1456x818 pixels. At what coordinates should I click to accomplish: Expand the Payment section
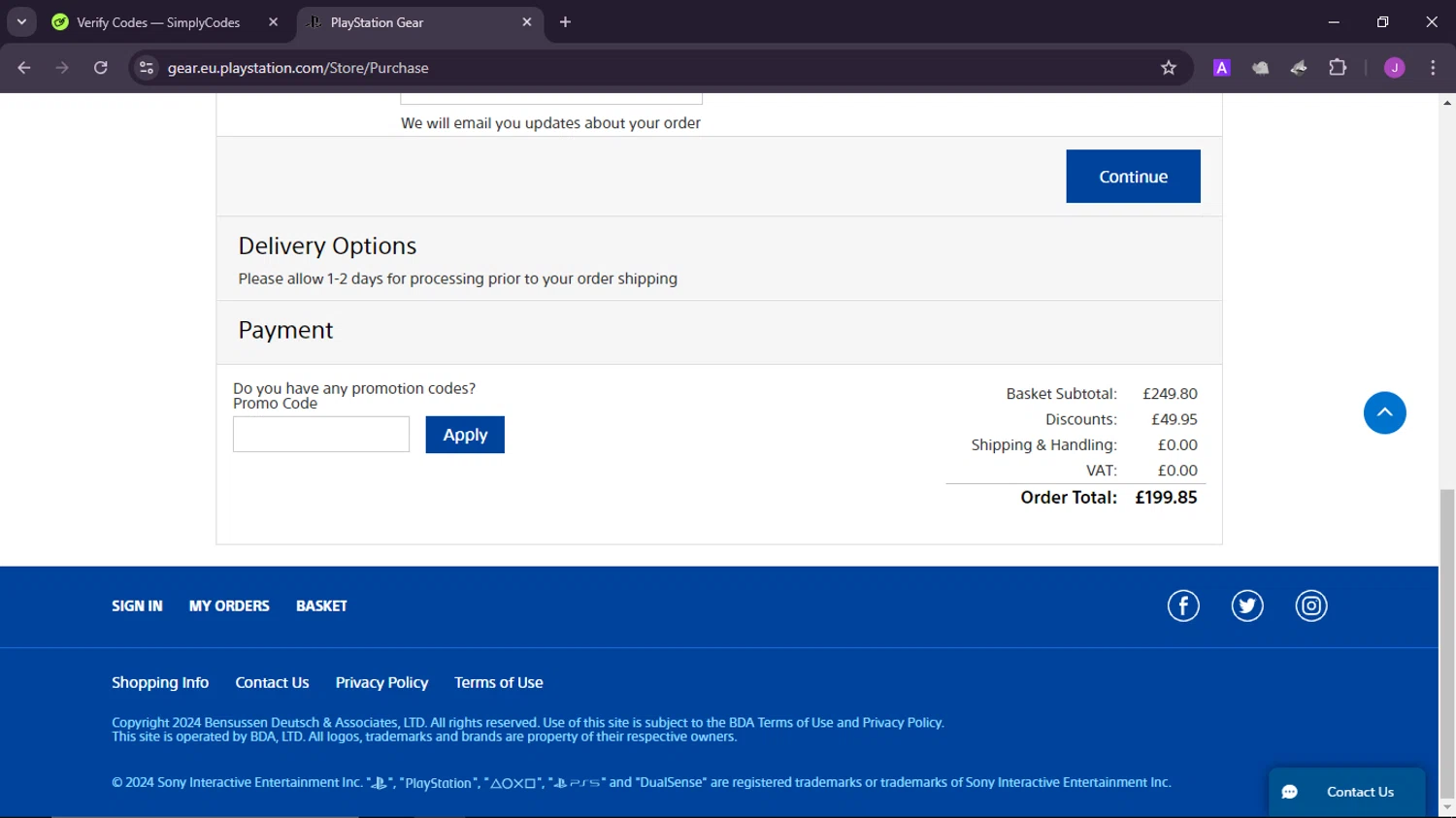tap(719, 332)
